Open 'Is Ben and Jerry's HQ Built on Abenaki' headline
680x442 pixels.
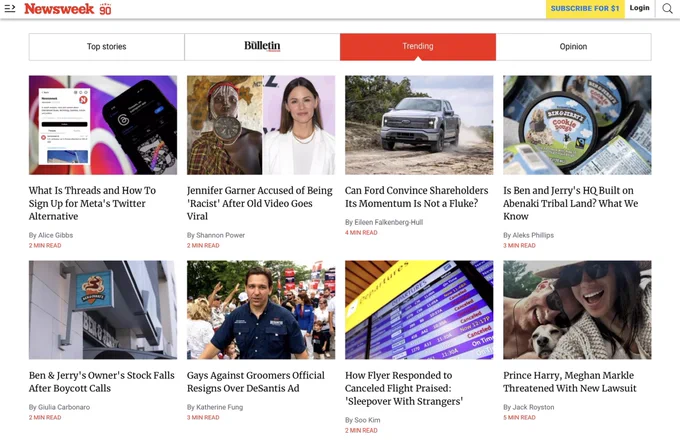click(x=570, y=203)
